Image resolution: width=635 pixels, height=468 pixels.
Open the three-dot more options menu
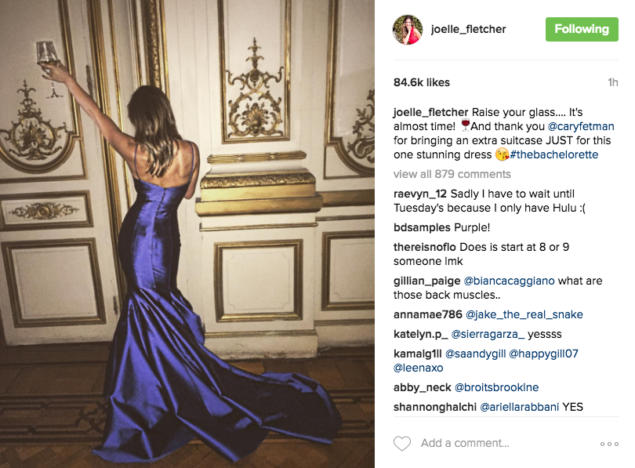[x=609, y=444]
